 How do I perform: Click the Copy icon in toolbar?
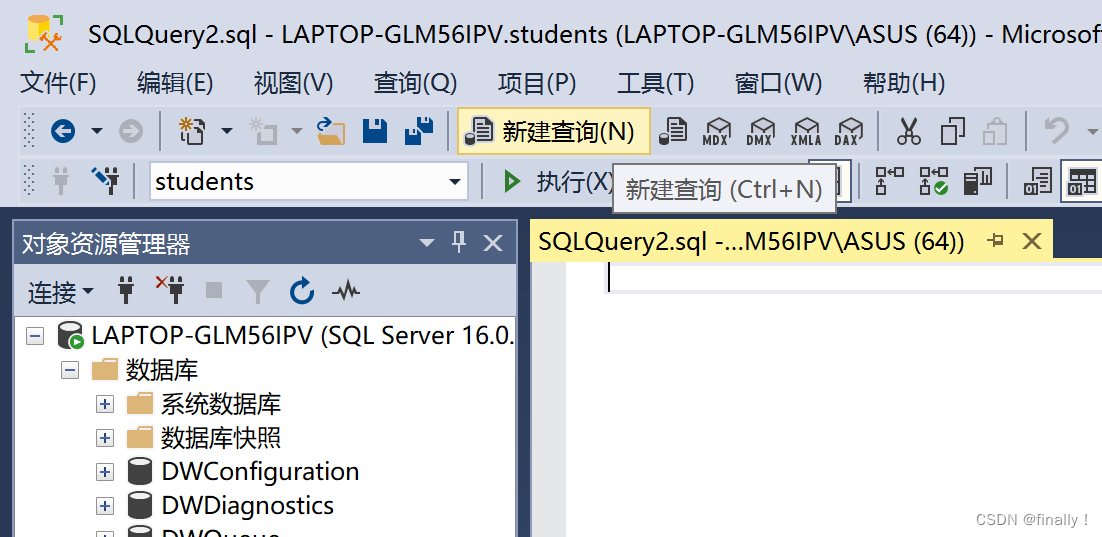952,131
